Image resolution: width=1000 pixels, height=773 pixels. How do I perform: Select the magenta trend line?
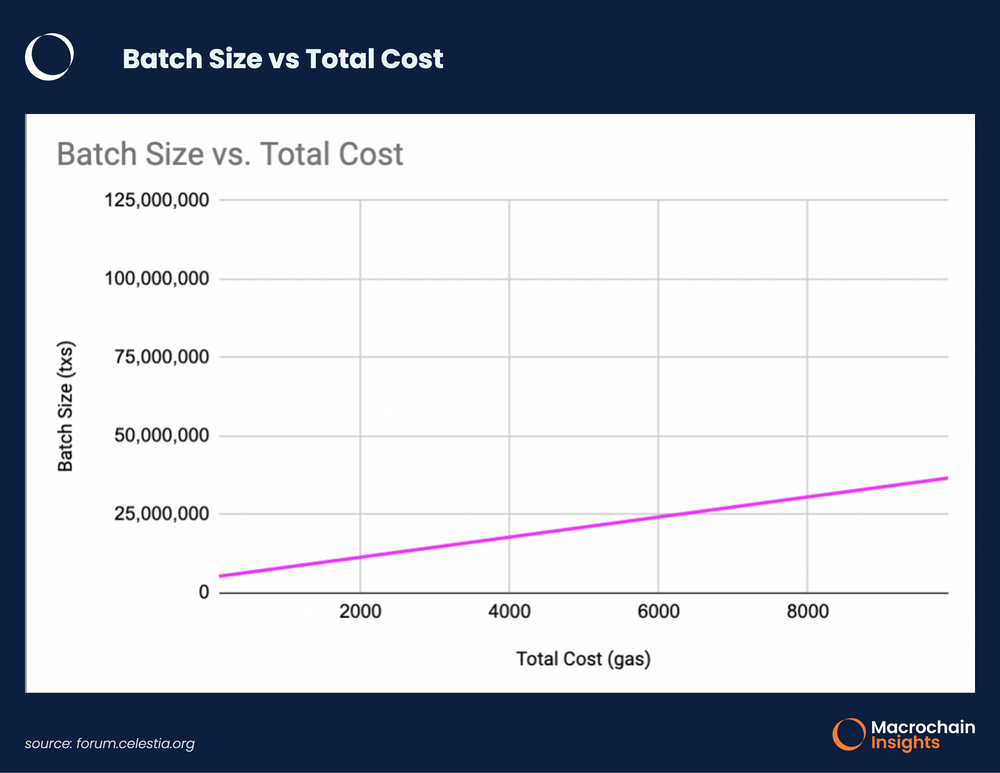(x=580, y=526)
